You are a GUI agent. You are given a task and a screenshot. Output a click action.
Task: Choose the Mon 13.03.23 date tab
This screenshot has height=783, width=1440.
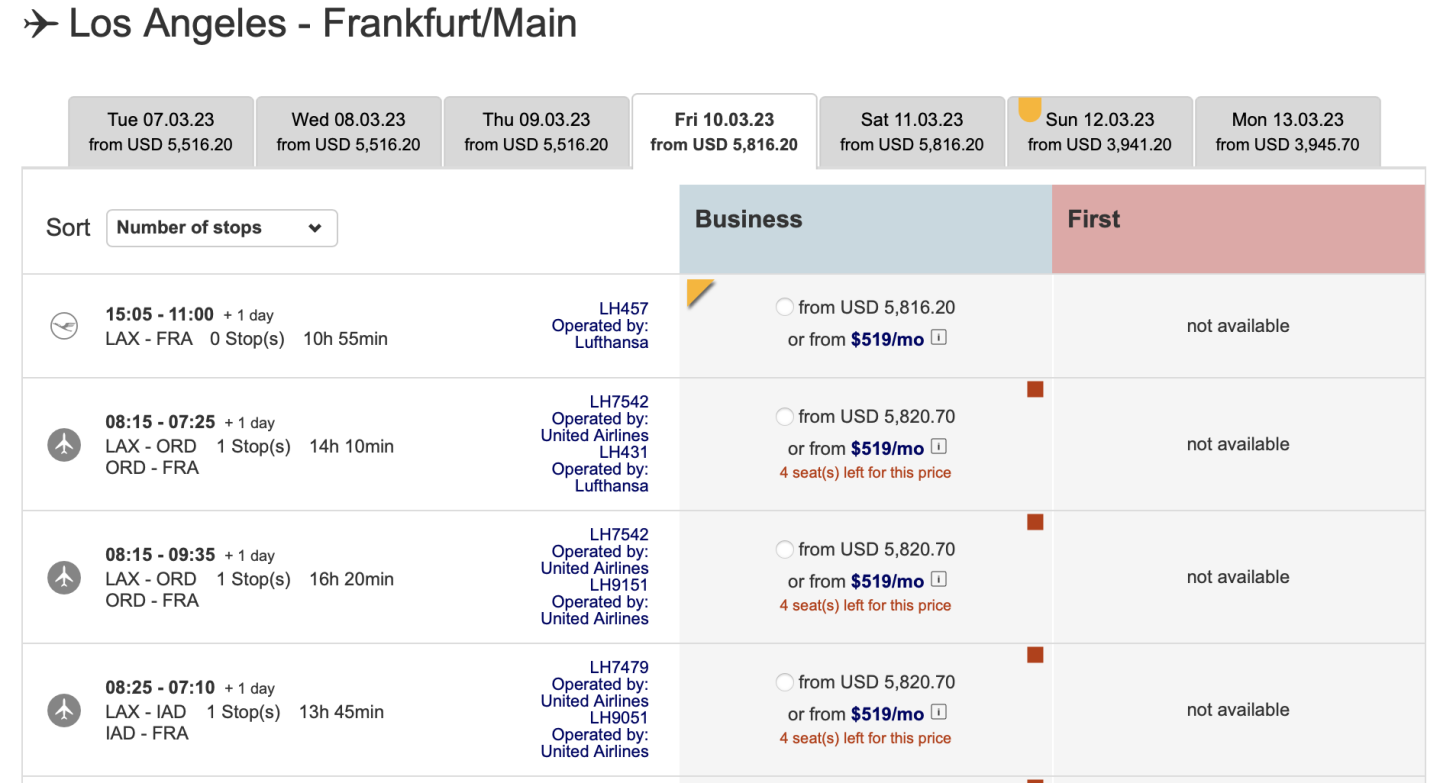pyautogui.click(x=1287, y=132)
